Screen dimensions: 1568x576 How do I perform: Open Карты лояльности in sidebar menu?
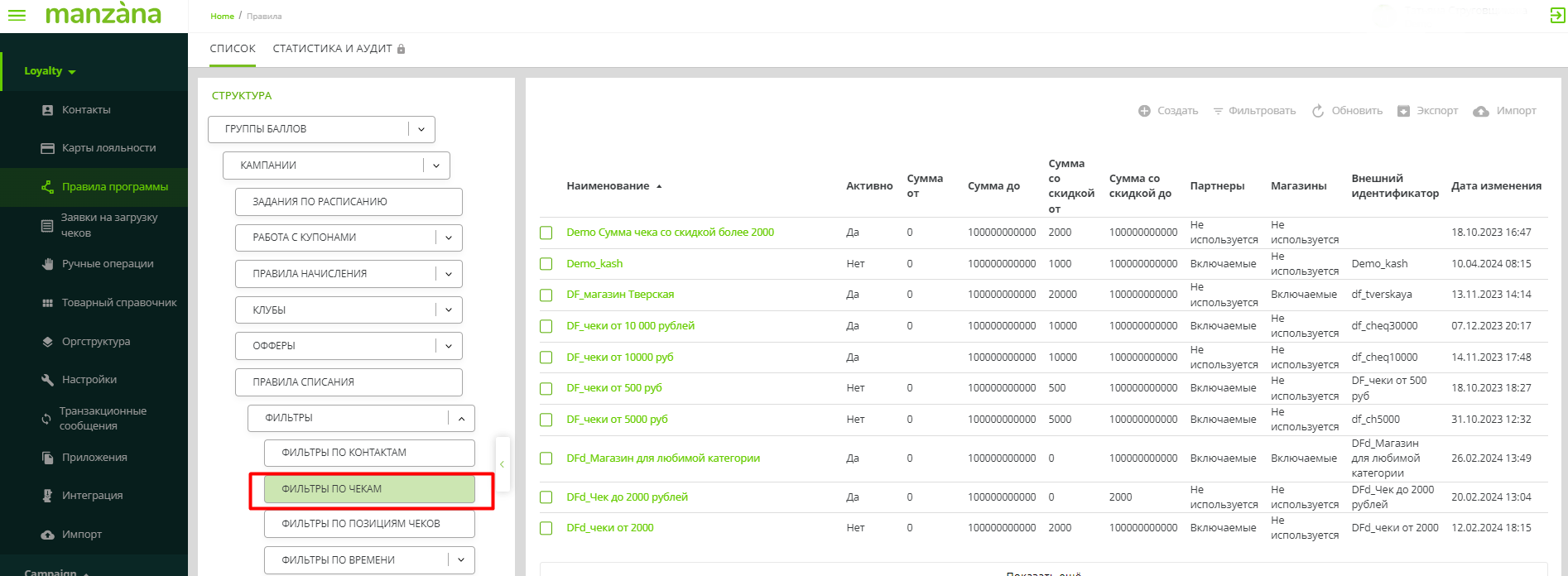(108, 148)
